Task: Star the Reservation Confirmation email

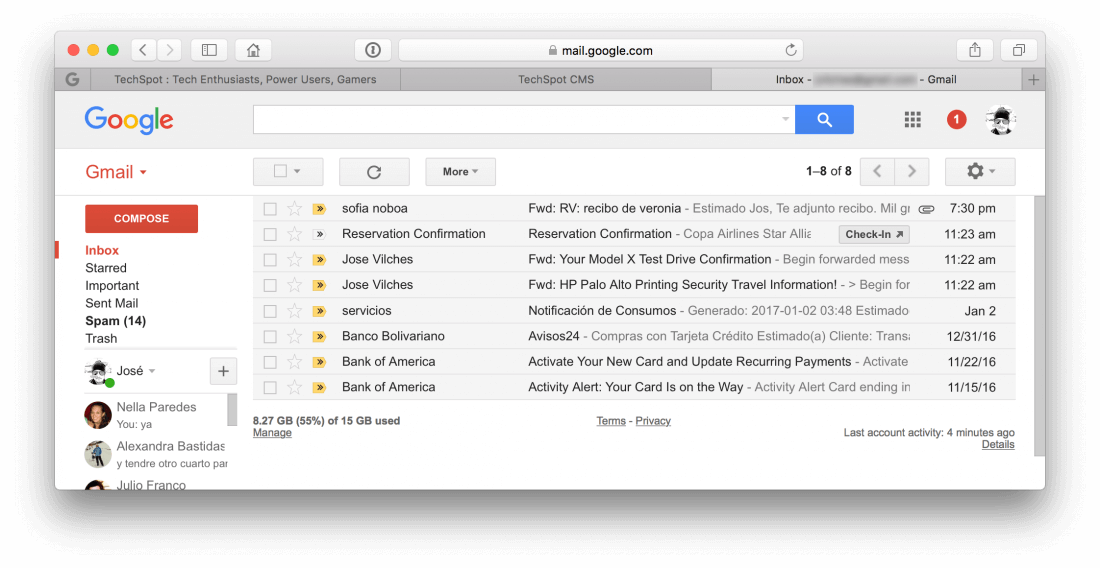Action: (x=295, y=234)
